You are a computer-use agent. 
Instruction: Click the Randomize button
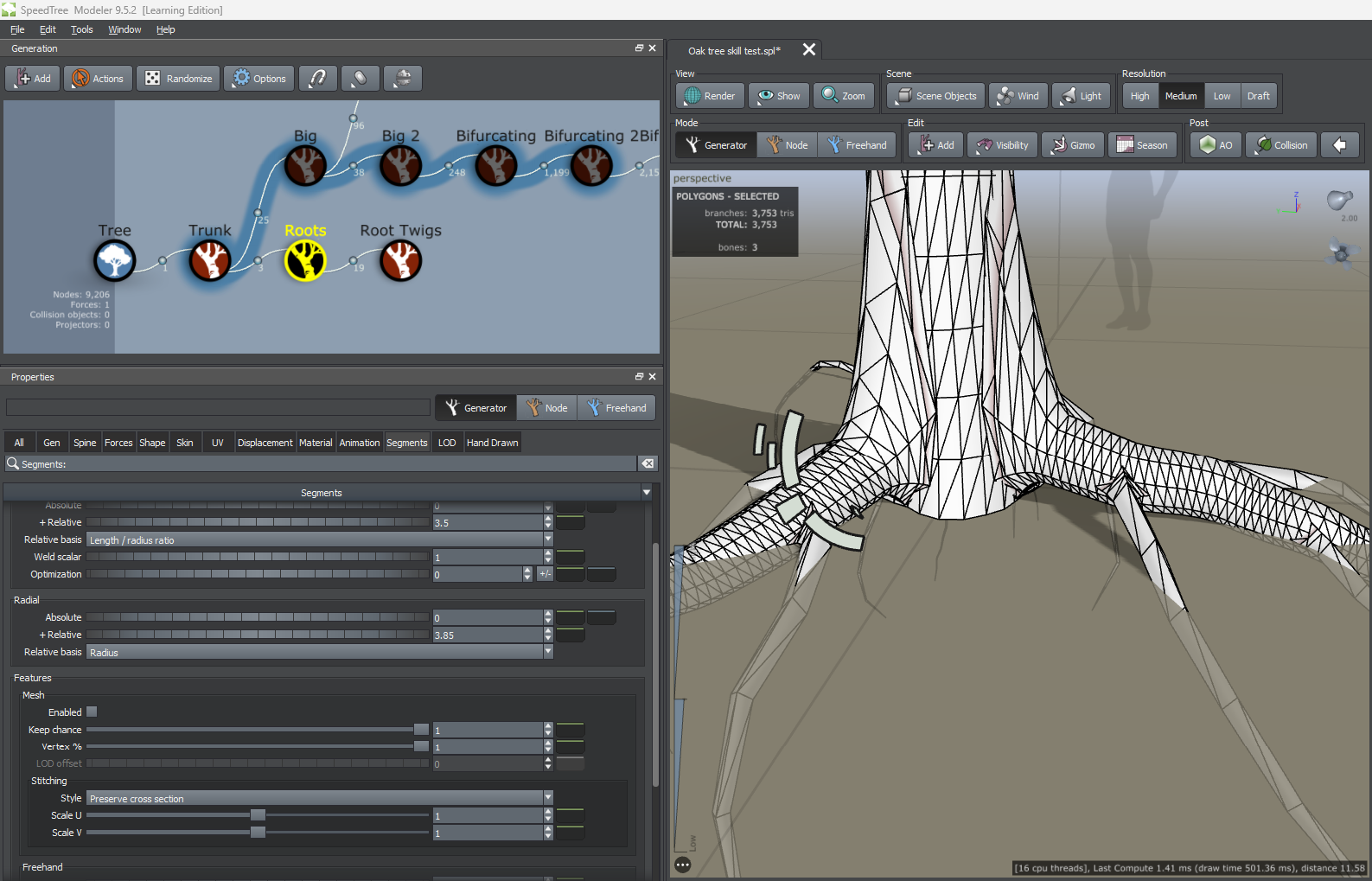coord(178,79)
